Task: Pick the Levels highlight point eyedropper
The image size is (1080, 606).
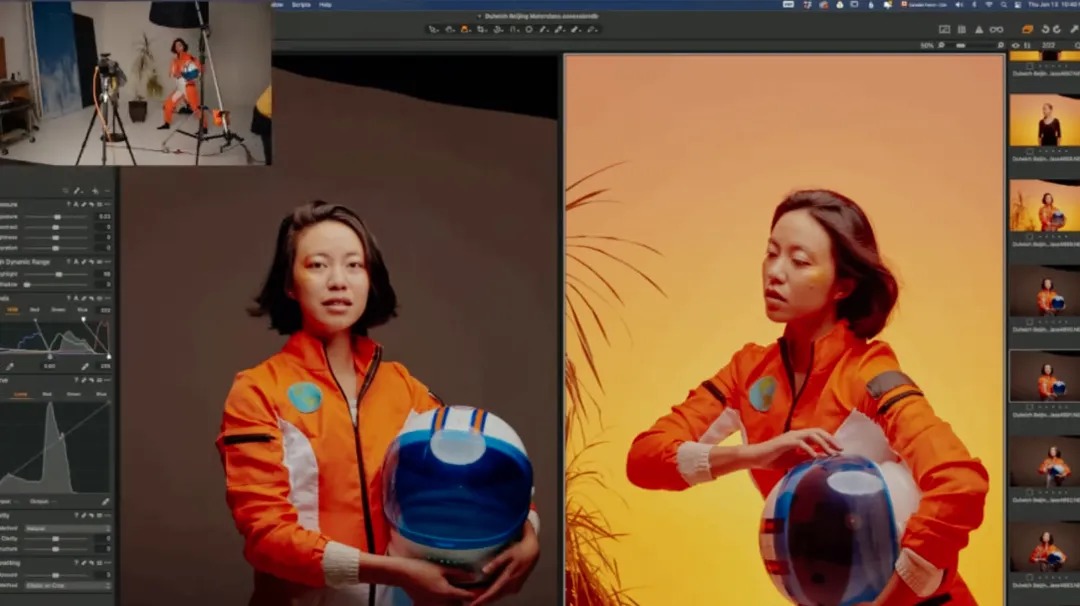Action: pyautogui.click(x=84, y=366)
